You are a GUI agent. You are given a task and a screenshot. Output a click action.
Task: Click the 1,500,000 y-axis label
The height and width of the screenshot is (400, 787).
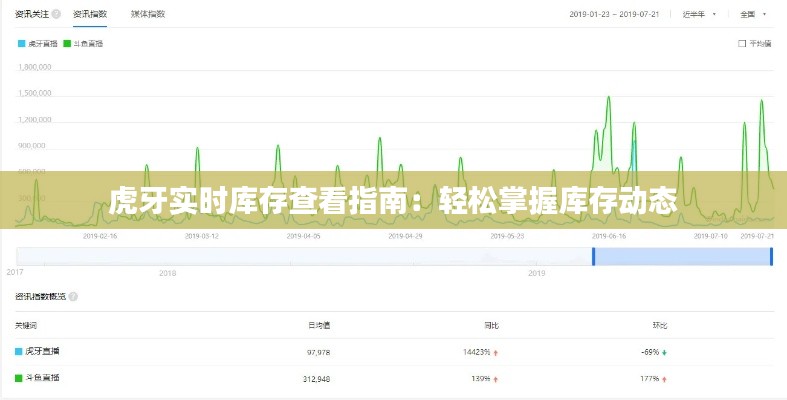tap(35, 93)
